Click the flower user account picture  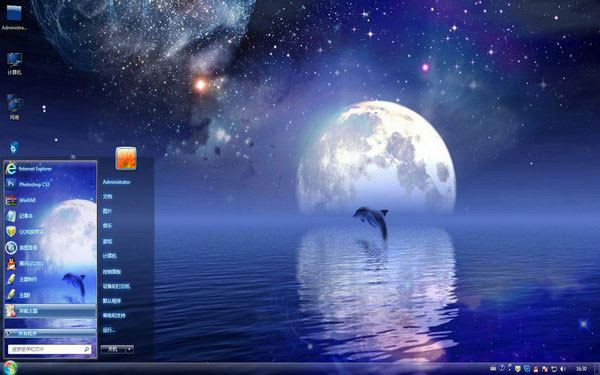coord(126,158)
